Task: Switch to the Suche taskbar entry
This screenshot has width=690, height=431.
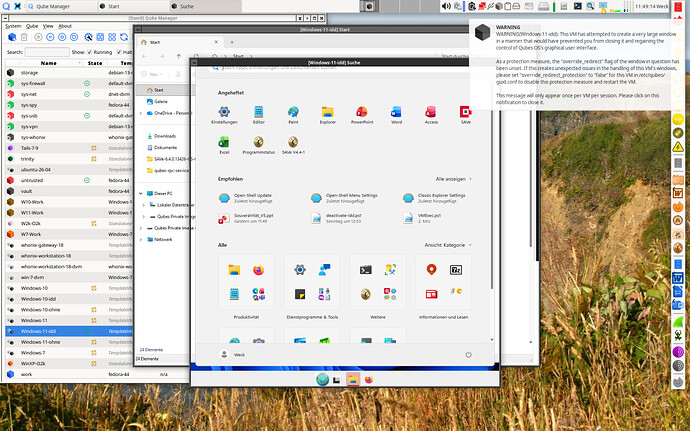Action: [x=205, y=6]
